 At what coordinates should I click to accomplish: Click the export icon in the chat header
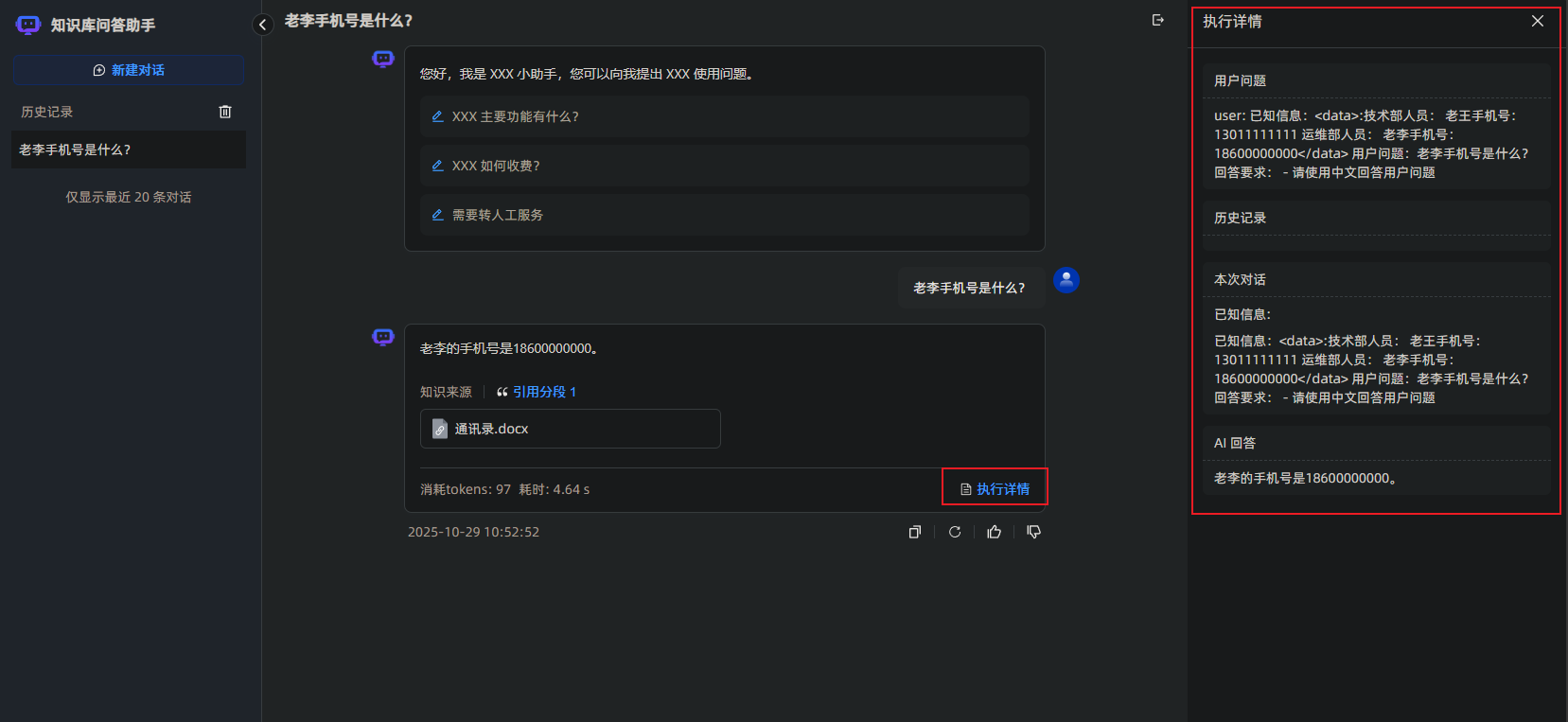click(x=1157, y=20)
